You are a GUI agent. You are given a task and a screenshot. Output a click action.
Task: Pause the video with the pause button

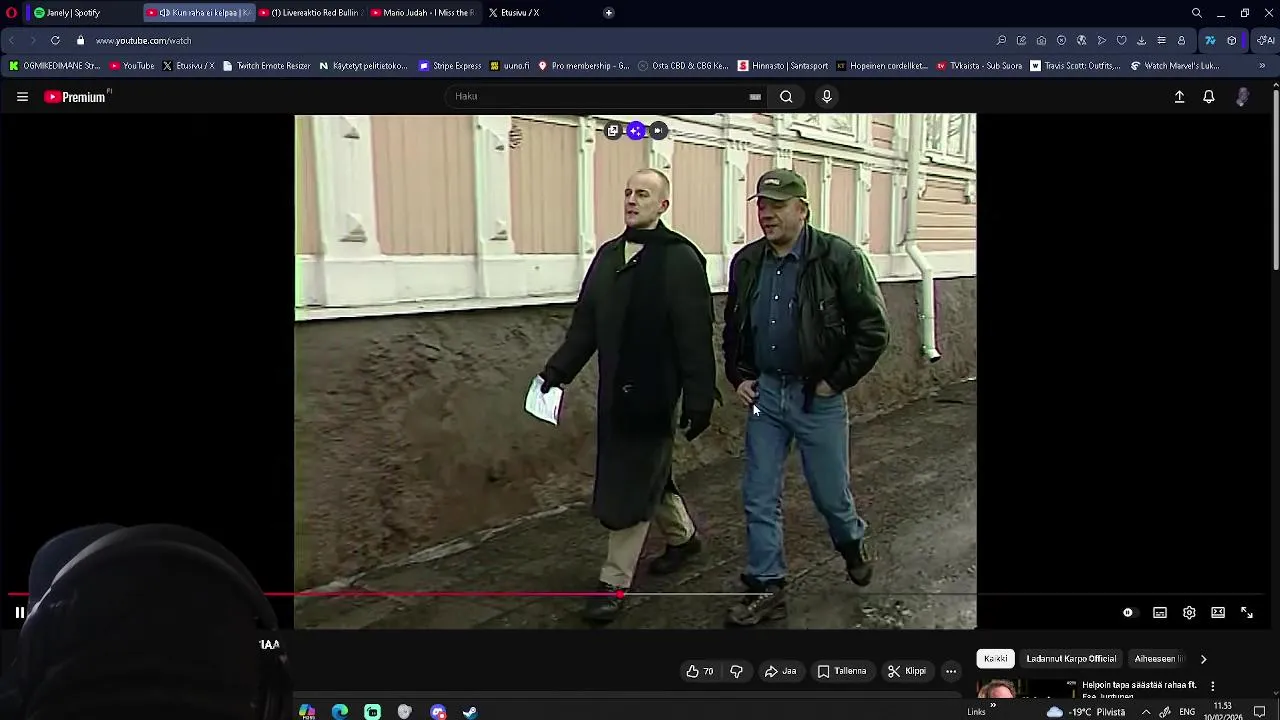tap(19, 613)
